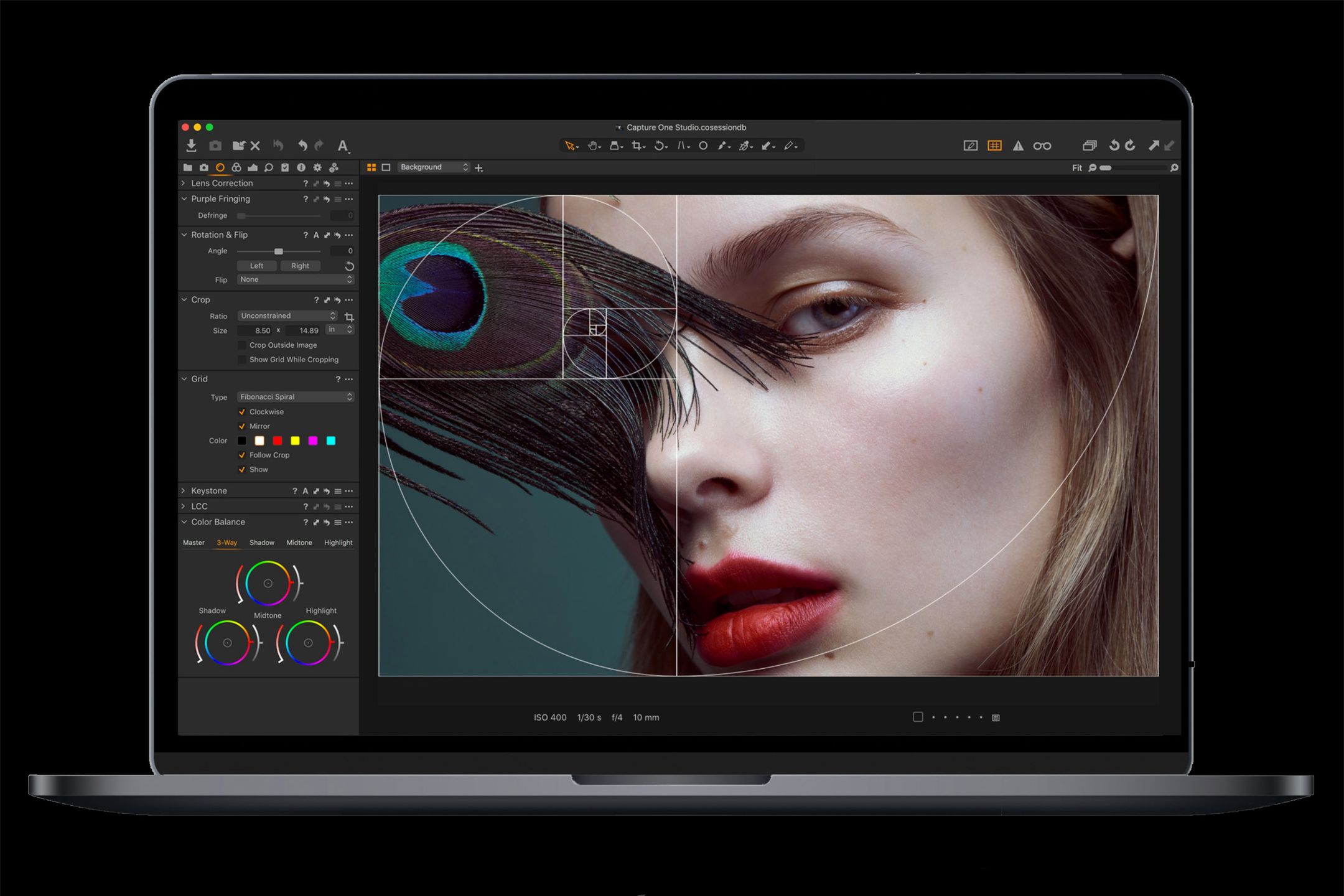Switch to 3-Way color balance tab
The height and width of the screenshot is (896, 1344).
click(x=226, y=543)
